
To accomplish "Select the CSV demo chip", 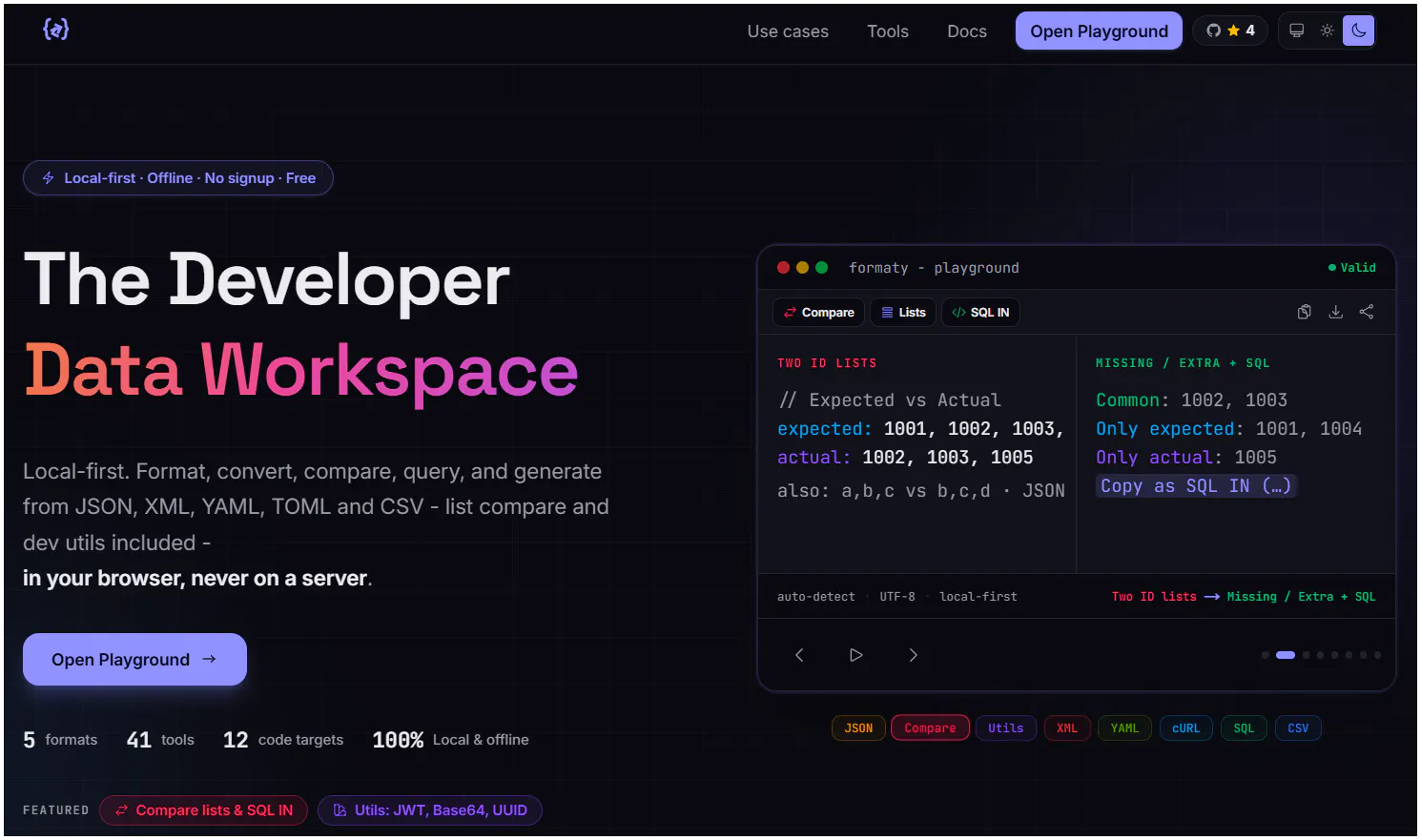I will coord(1298,728).
